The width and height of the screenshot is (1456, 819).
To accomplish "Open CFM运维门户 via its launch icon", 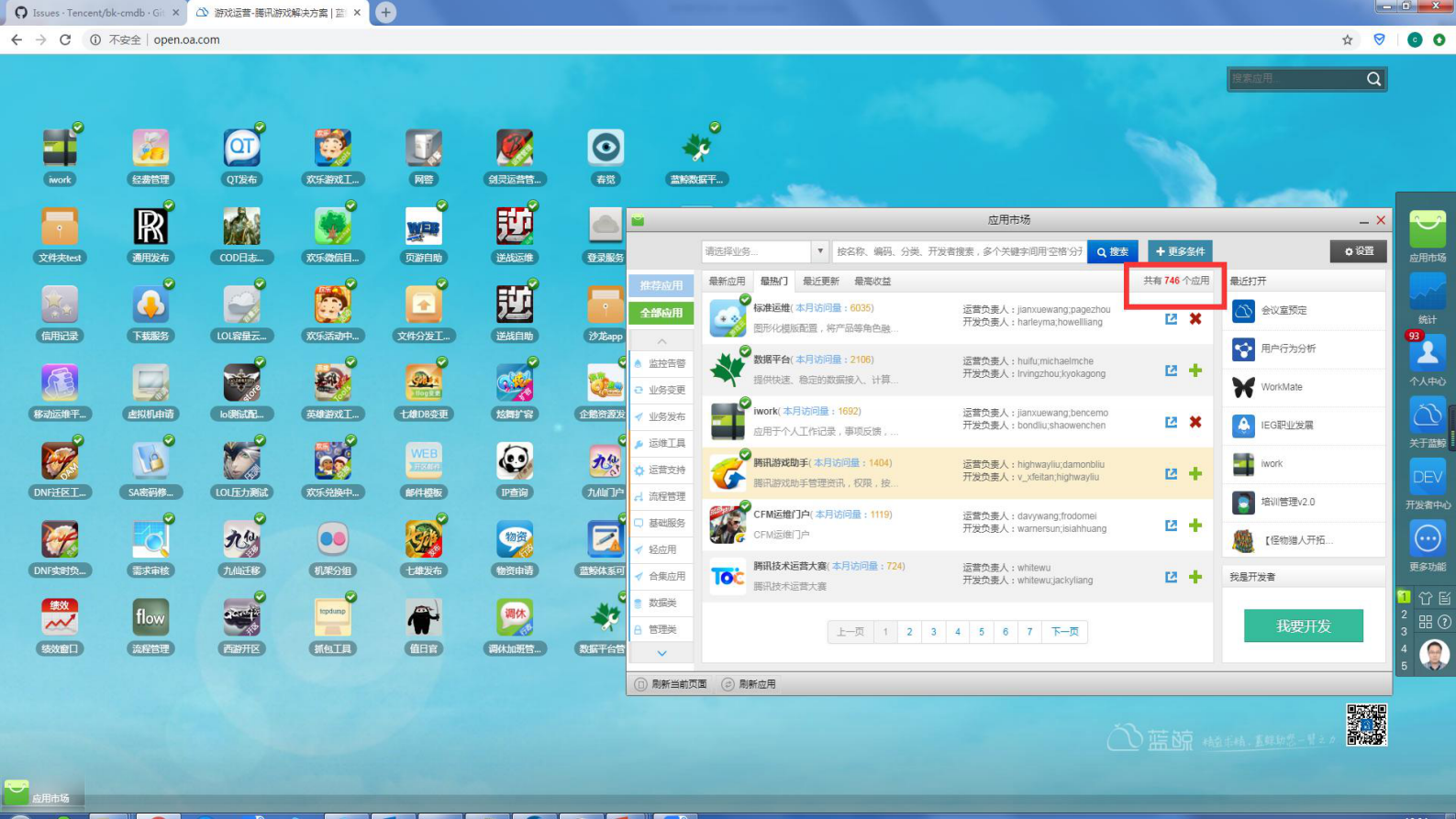I will point(1171,526).
